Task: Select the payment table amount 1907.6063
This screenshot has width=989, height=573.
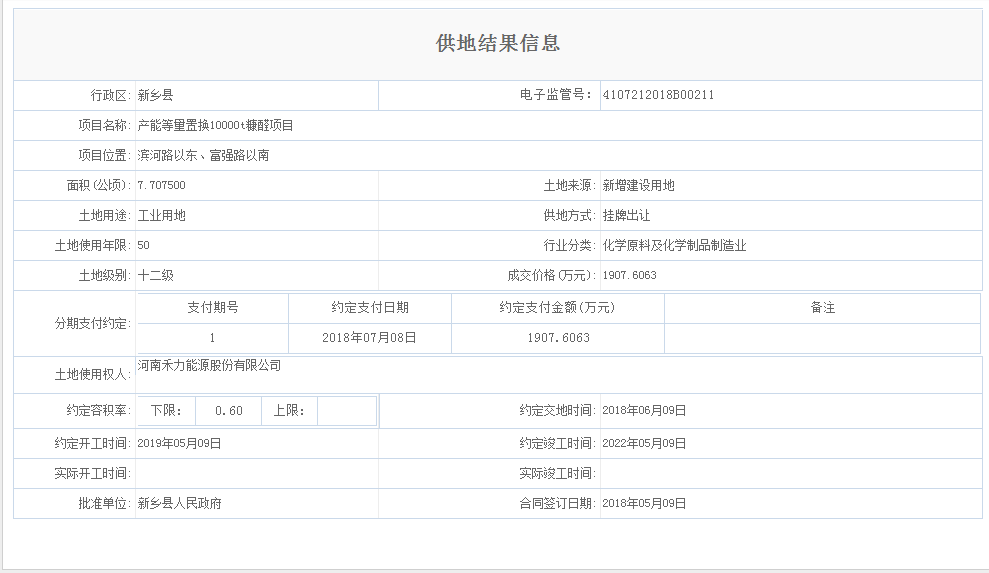Action: [558, 338]
